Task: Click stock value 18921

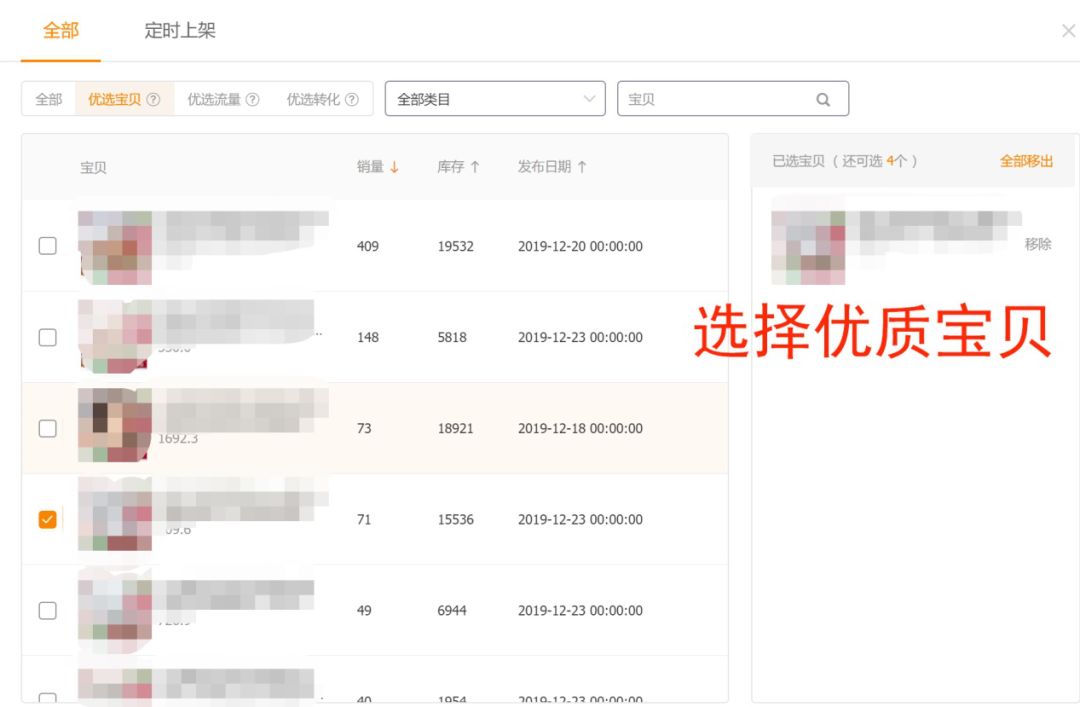Action: click(455, 428)
